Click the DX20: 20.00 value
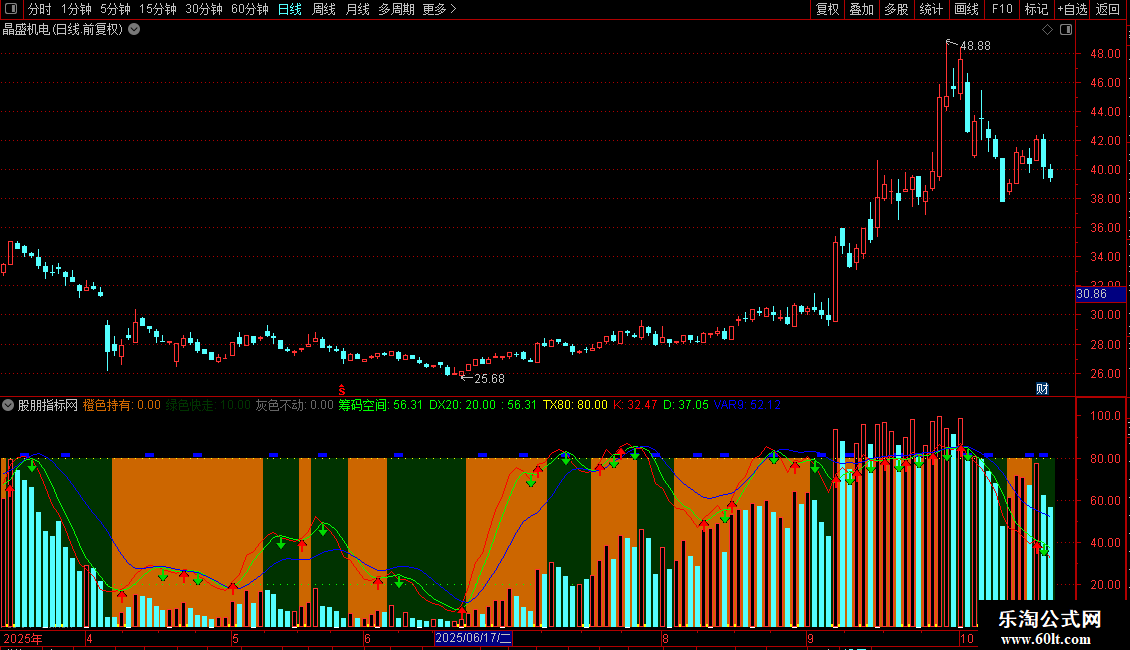This screenshot has width=1130, height=650. click(x=463, y=405)
